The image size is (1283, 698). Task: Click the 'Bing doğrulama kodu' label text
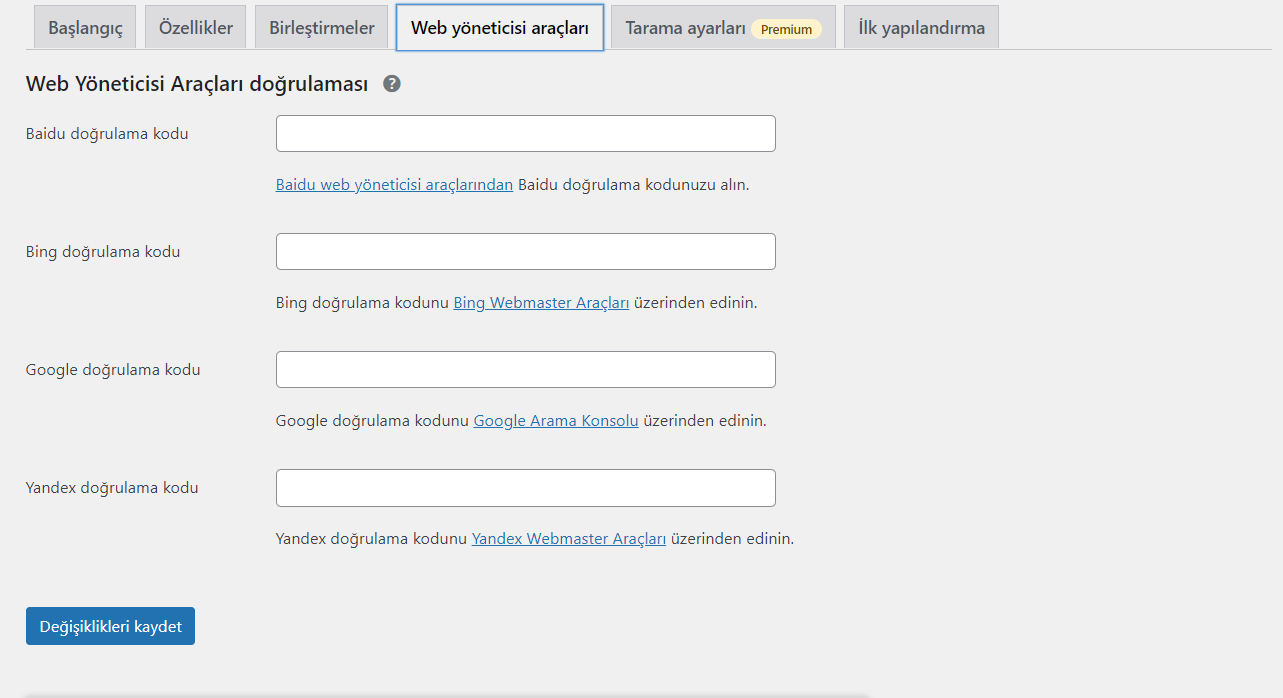coord(103,252)
